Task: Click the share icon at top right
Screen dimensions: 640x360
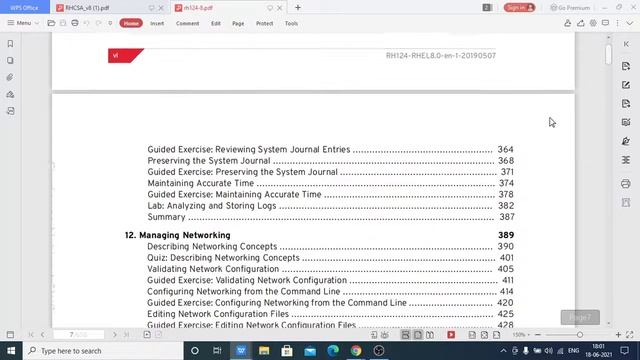Action: click(567, 23)
